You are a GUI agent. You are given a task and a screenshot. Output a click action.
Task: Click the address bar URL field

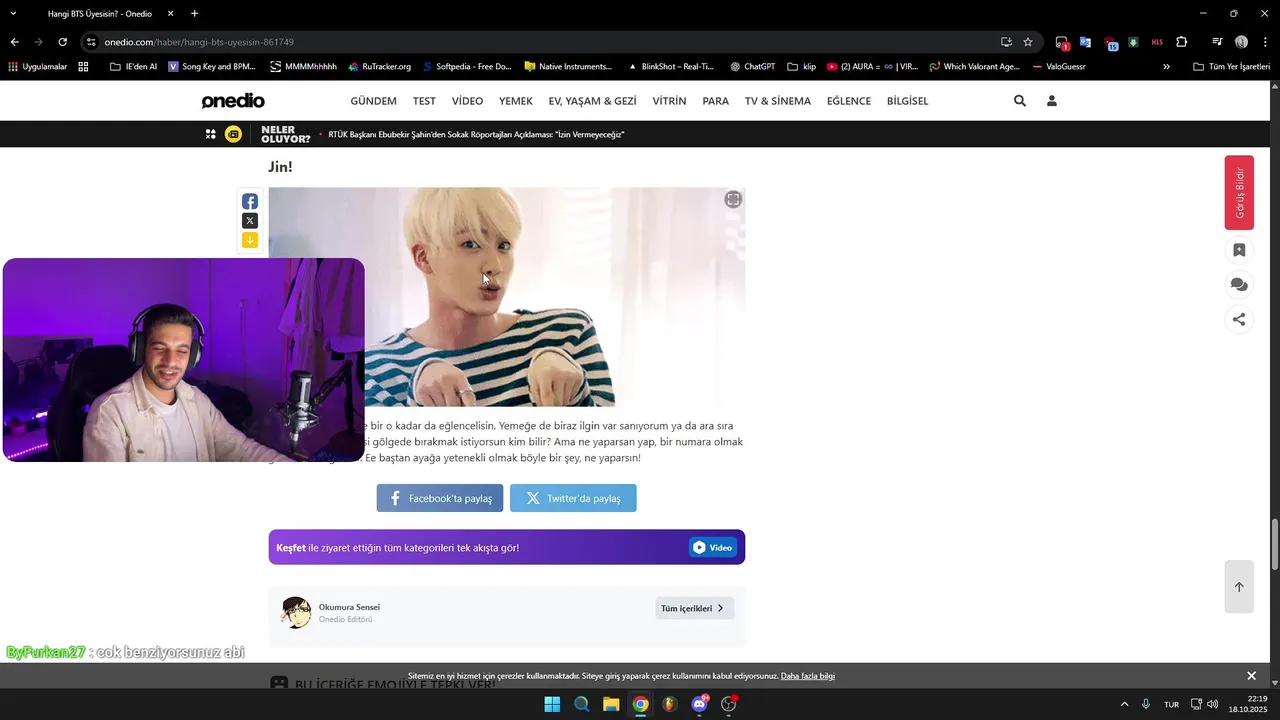click(x=540, y=42)
